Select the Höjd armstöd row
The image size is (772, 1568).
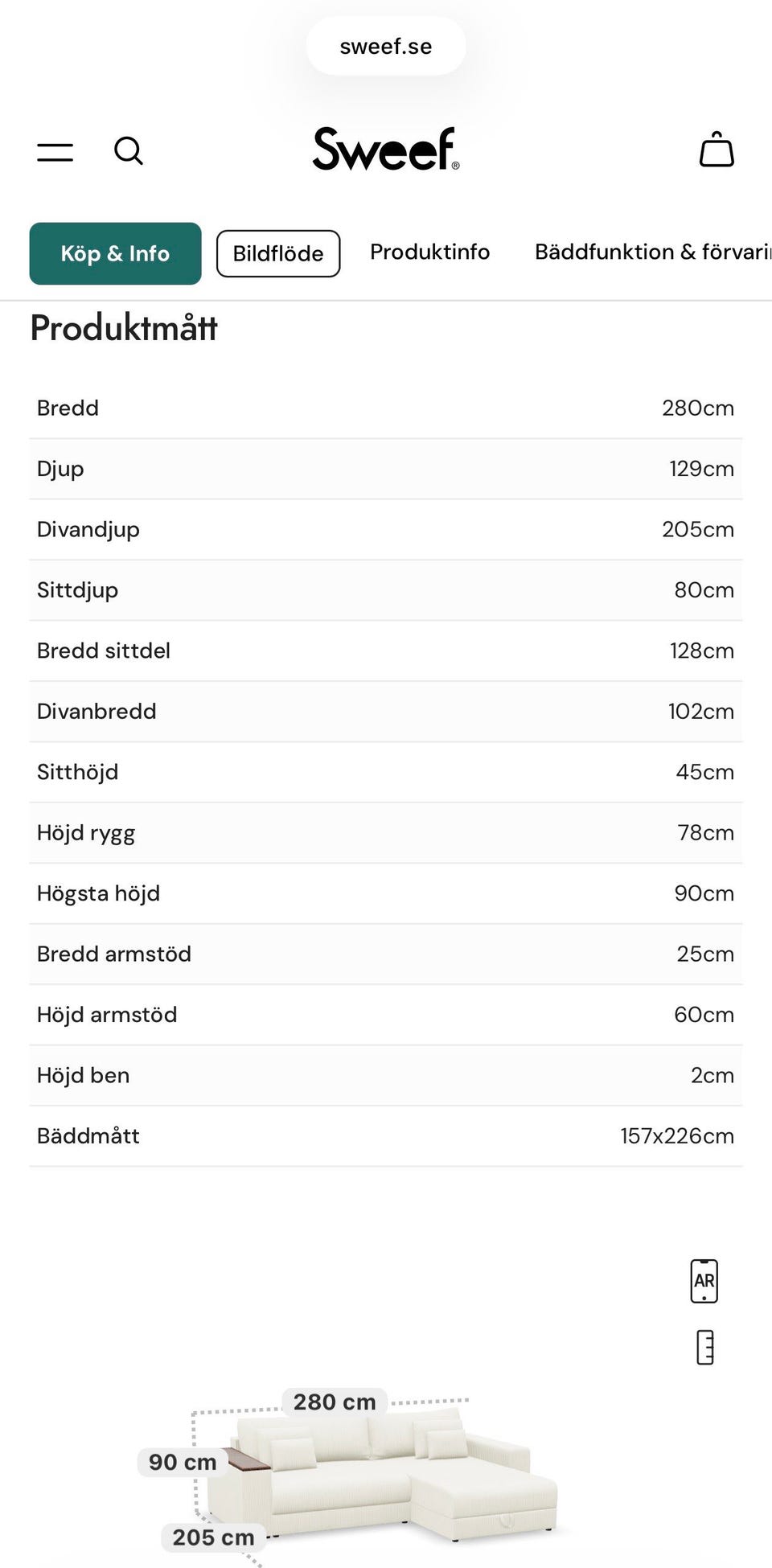click(x=386, y=1014)
